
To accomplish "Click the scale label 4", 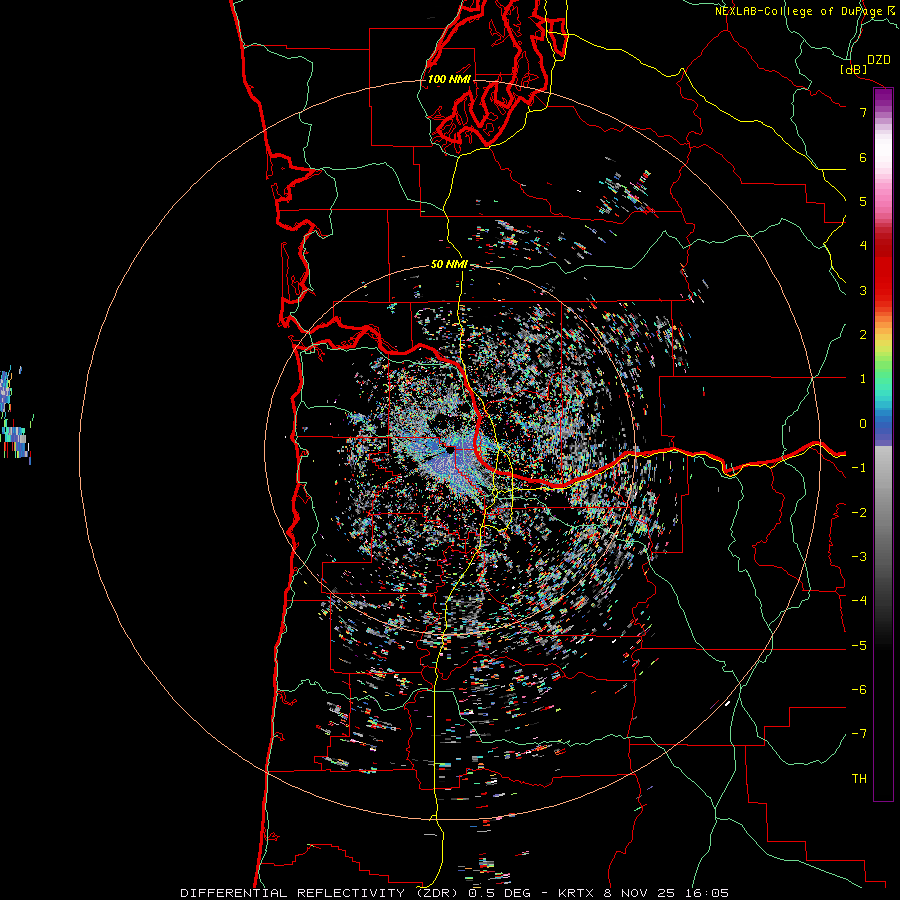I will coord(863,245).
